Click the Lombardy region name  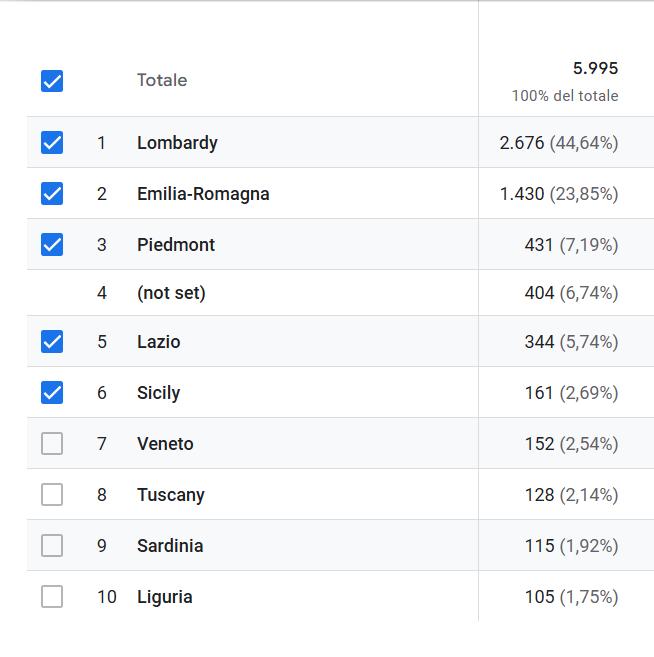click(x=177, y=143)
